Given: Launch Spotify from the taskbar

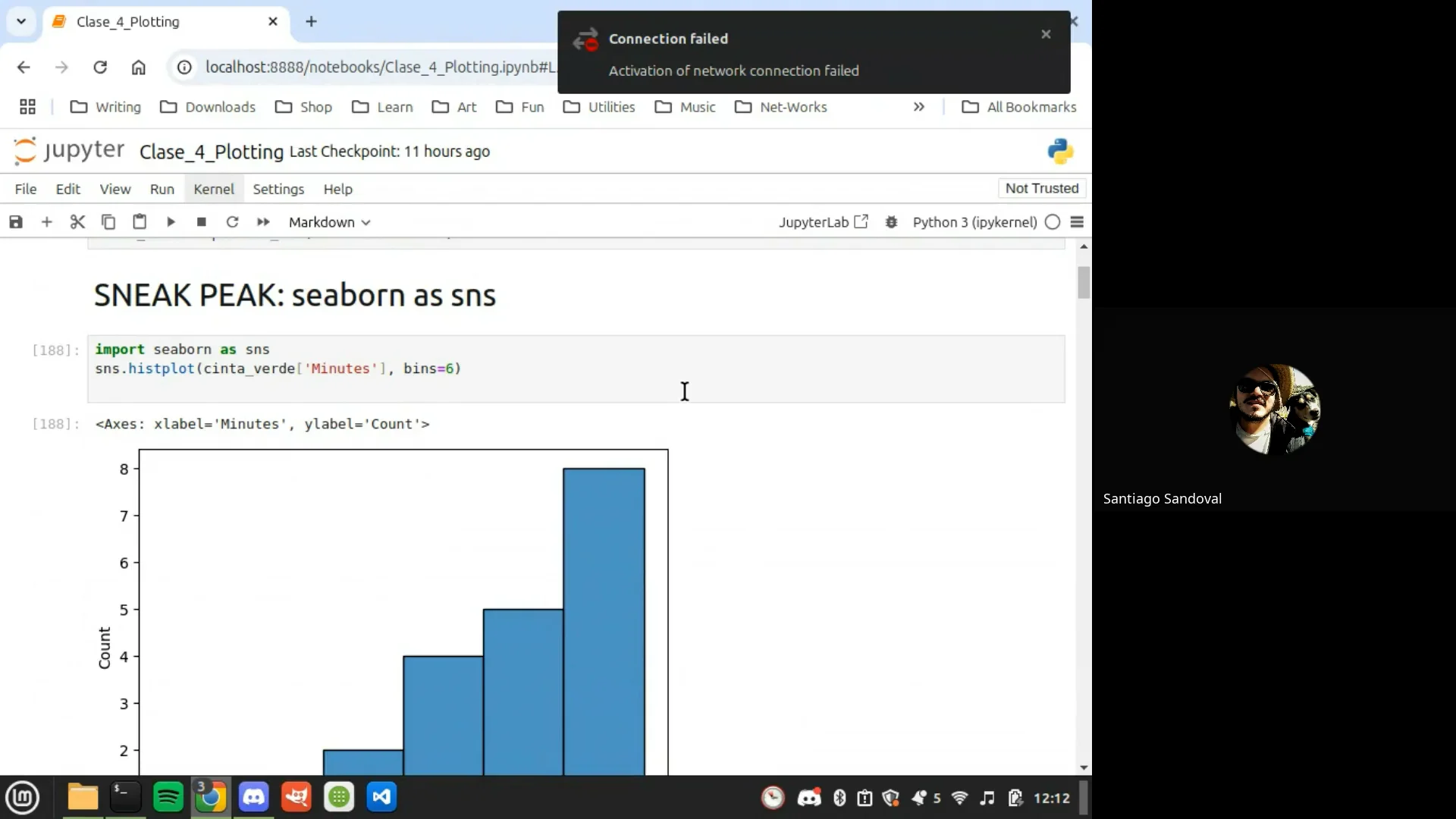Looking at the screenshot, I should pyautogui.click(x=168, y=797).
